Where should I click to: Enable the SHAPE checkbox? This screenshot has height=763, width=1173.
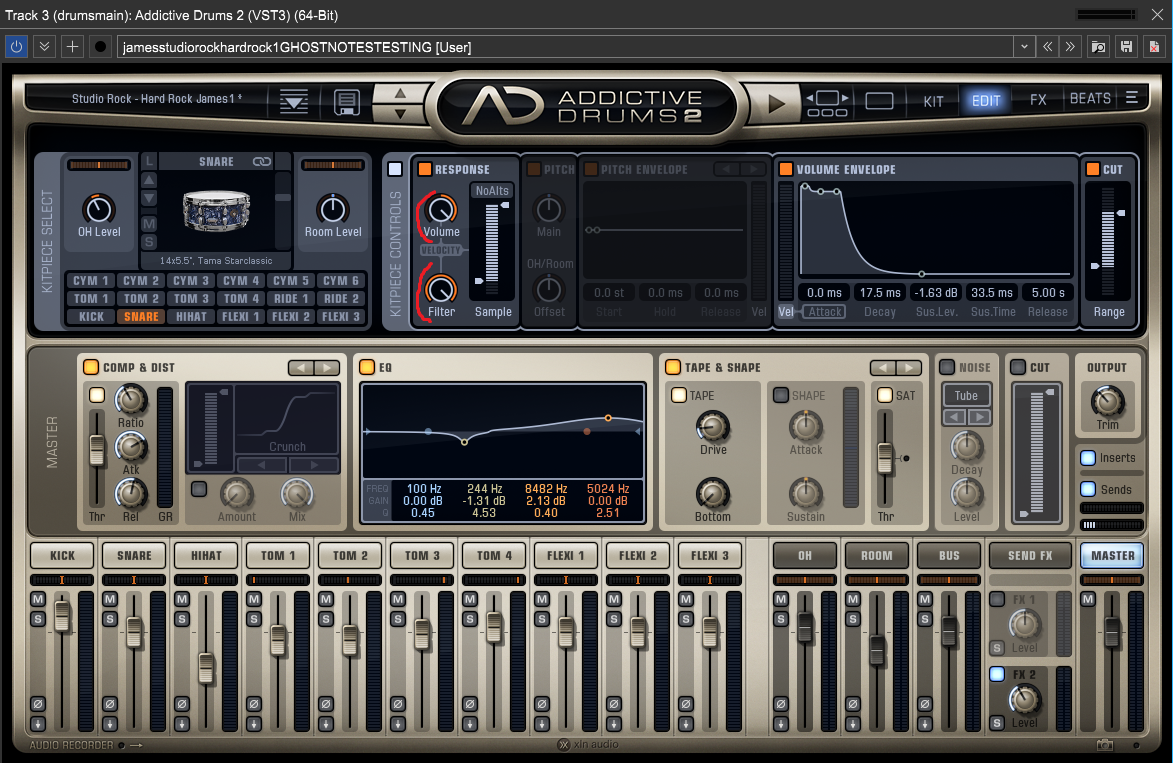(780, 395)
